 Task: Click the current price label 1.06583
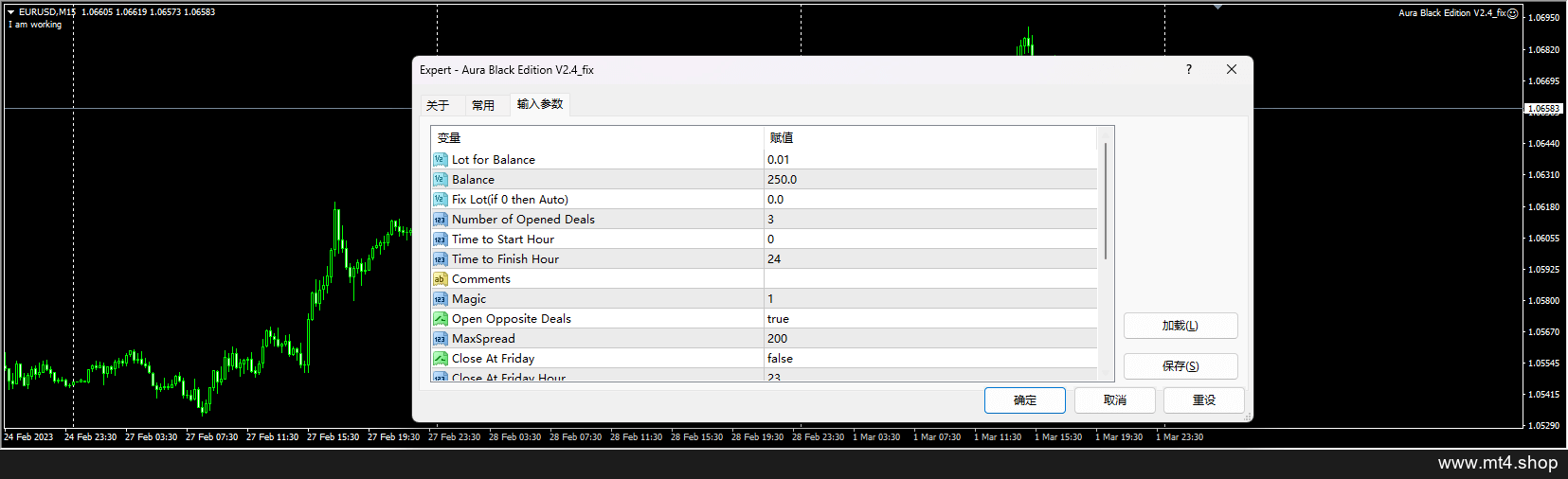pyautogui.click(x=1543, y=109)
